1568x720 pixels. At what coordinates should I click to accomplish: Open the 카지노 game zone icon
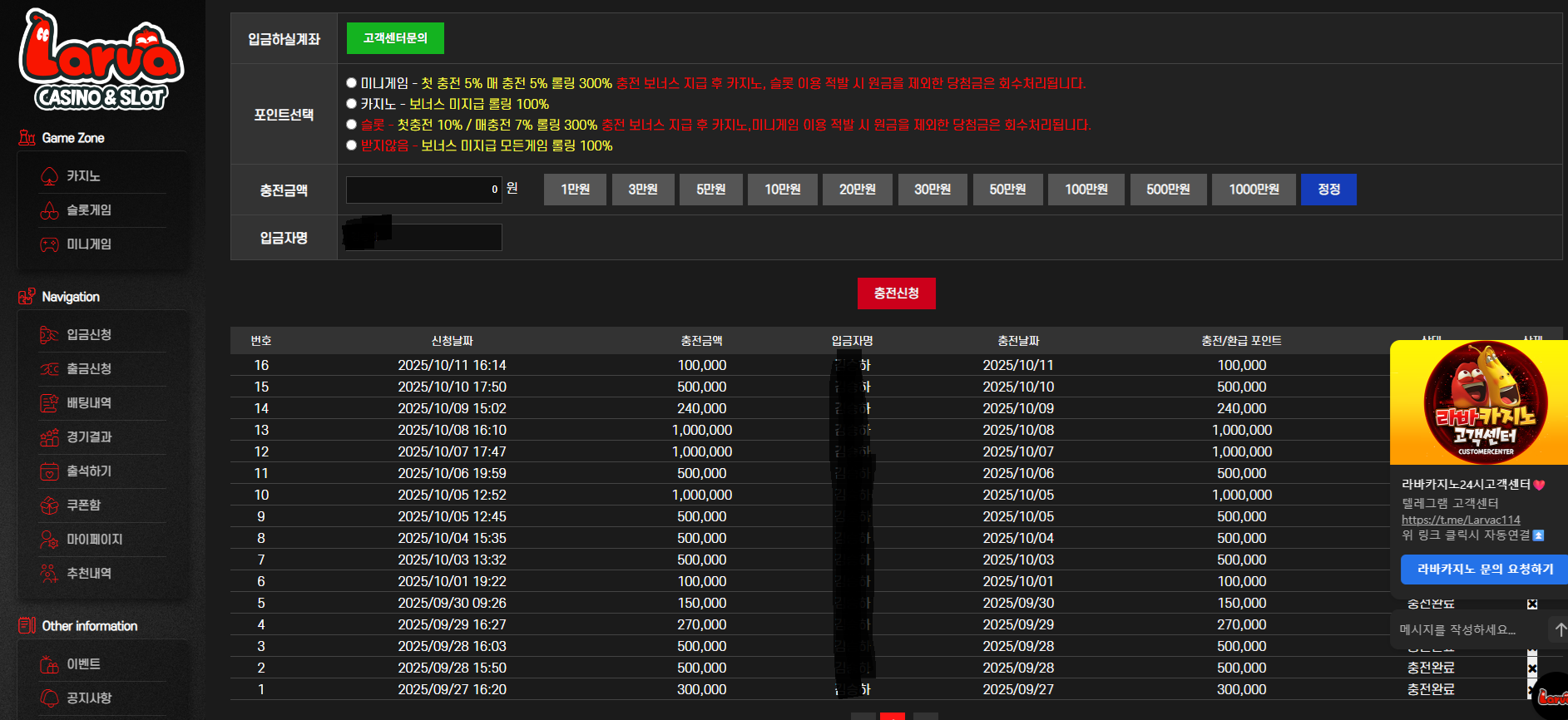click(x=49, y=176)
